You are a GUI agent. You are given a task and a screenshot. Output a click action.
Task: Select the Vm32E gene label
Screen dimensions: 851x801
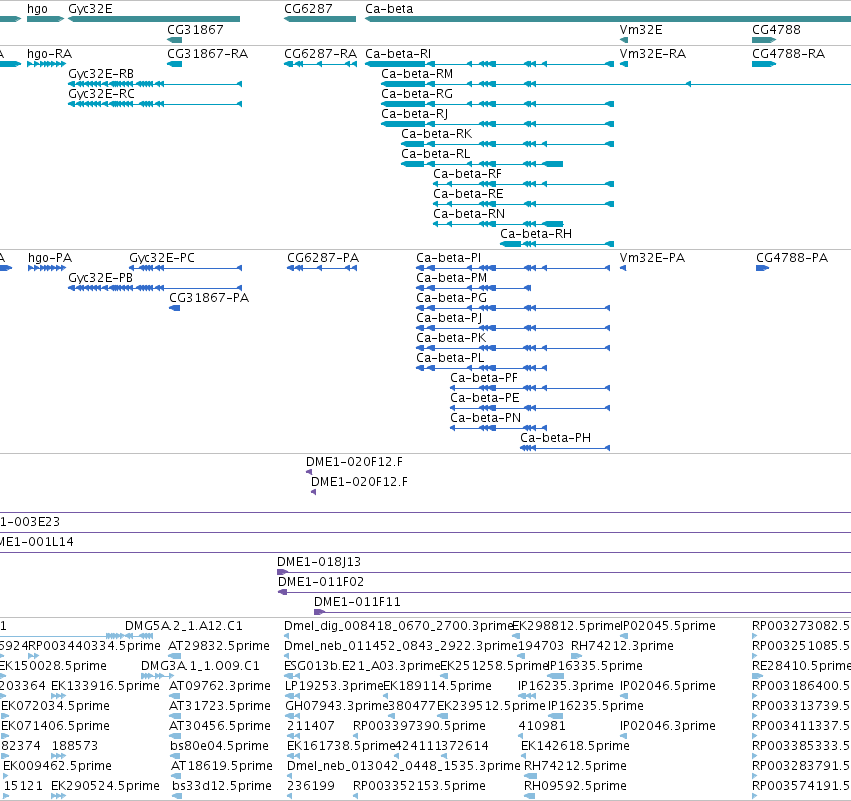tap(641, 30)
